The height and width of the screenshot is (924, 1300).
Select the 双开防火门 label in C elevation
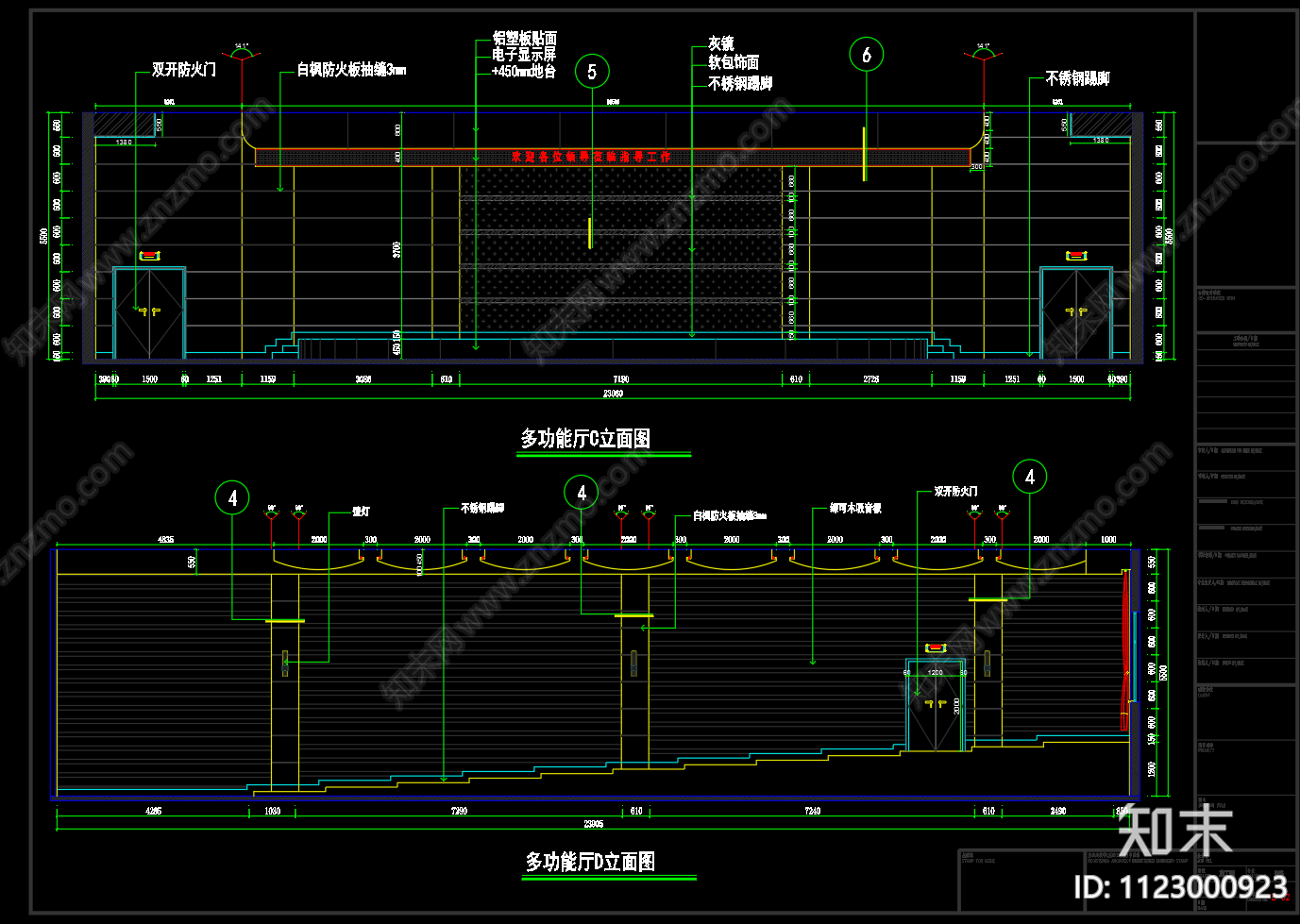(x=184, y=70)
